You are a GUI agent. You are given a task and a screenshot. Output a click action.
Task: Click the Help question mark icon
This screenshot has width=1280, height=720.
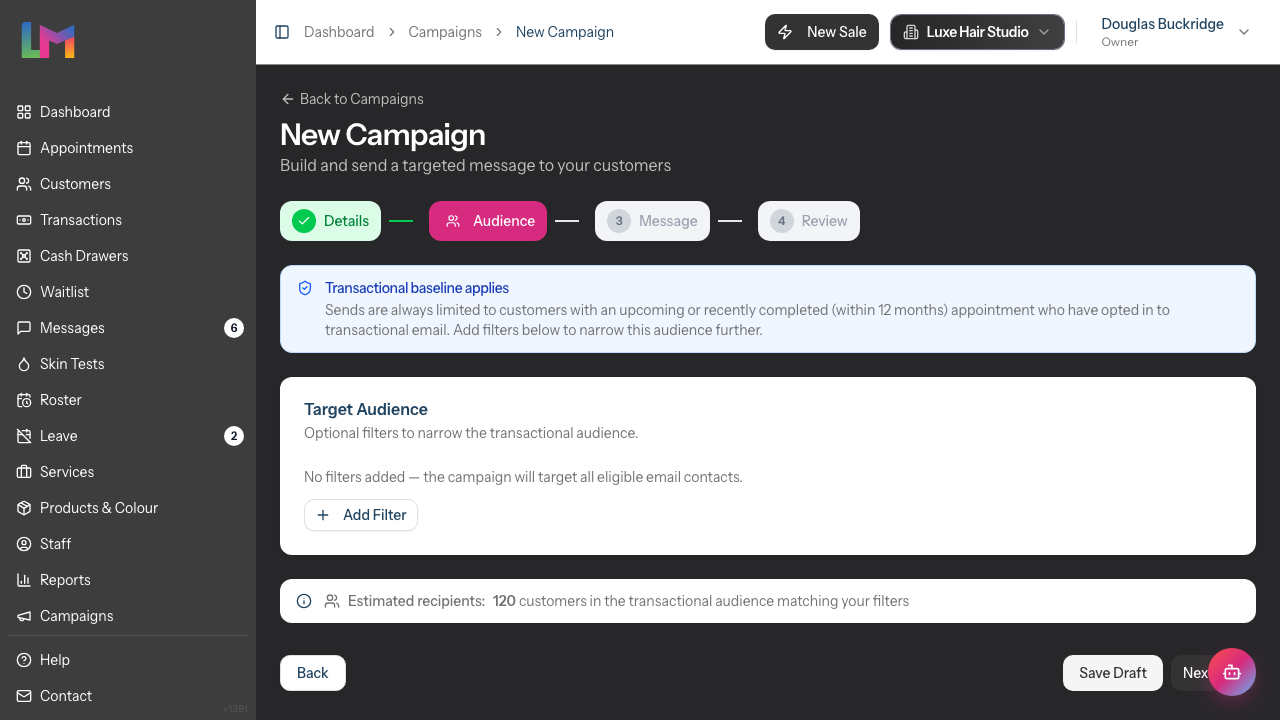click(24, 660)
